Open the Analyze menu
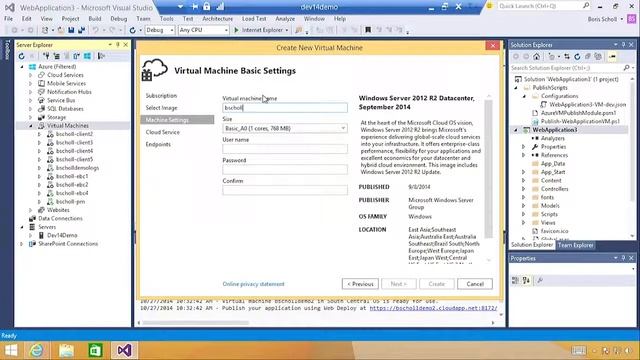Viewport: 640px width, 360px height. tap(285, 19)
